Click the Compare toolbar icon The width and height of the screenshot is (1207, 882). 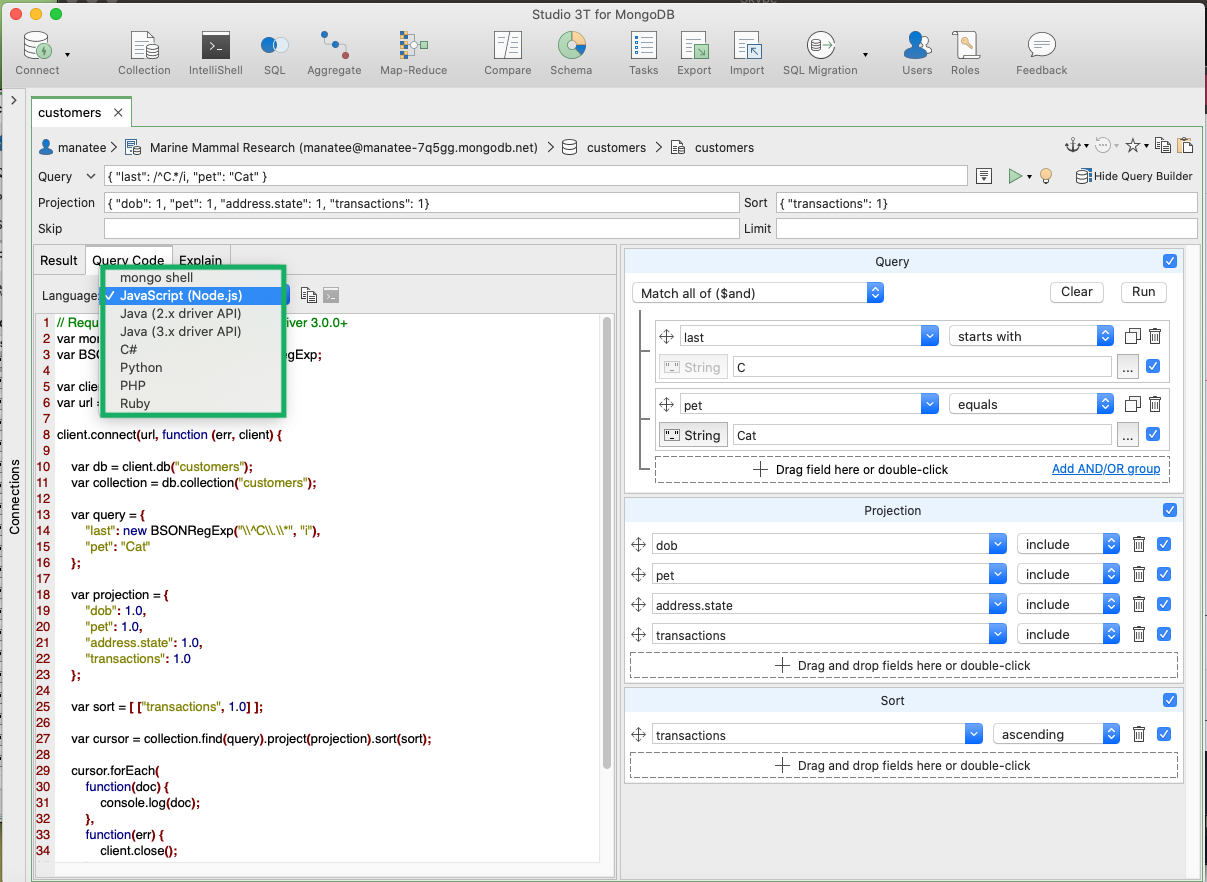(507, 53)
